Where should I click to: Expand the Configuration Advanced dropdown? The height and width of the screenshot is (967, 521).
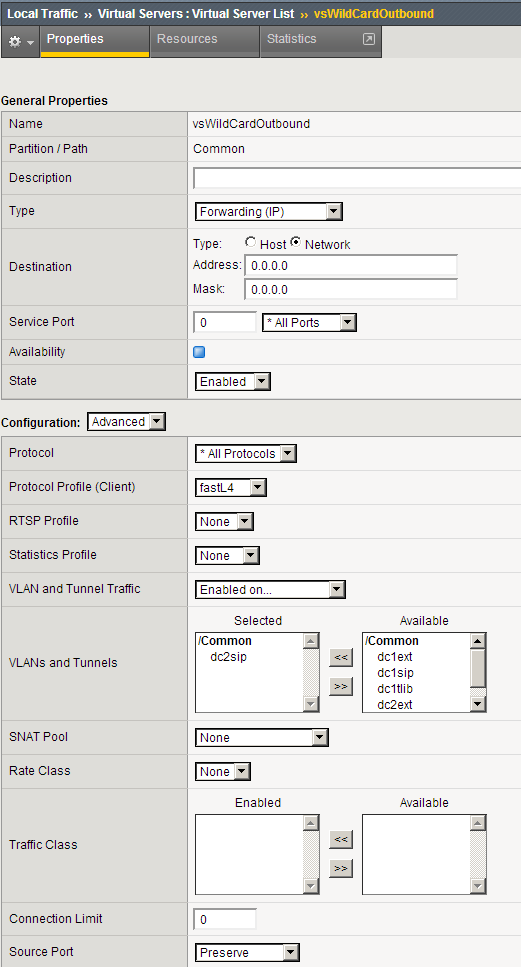(x=126, y=422)
